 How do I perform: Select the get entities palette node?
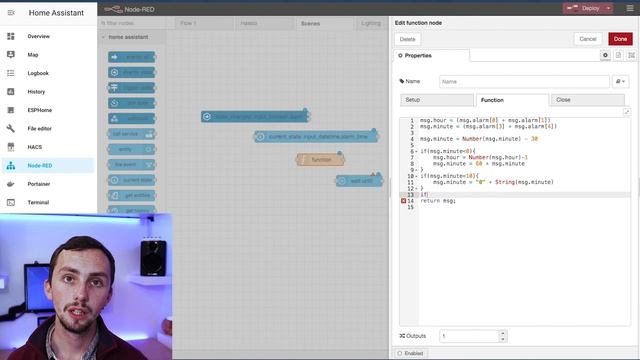pos(131,196)
